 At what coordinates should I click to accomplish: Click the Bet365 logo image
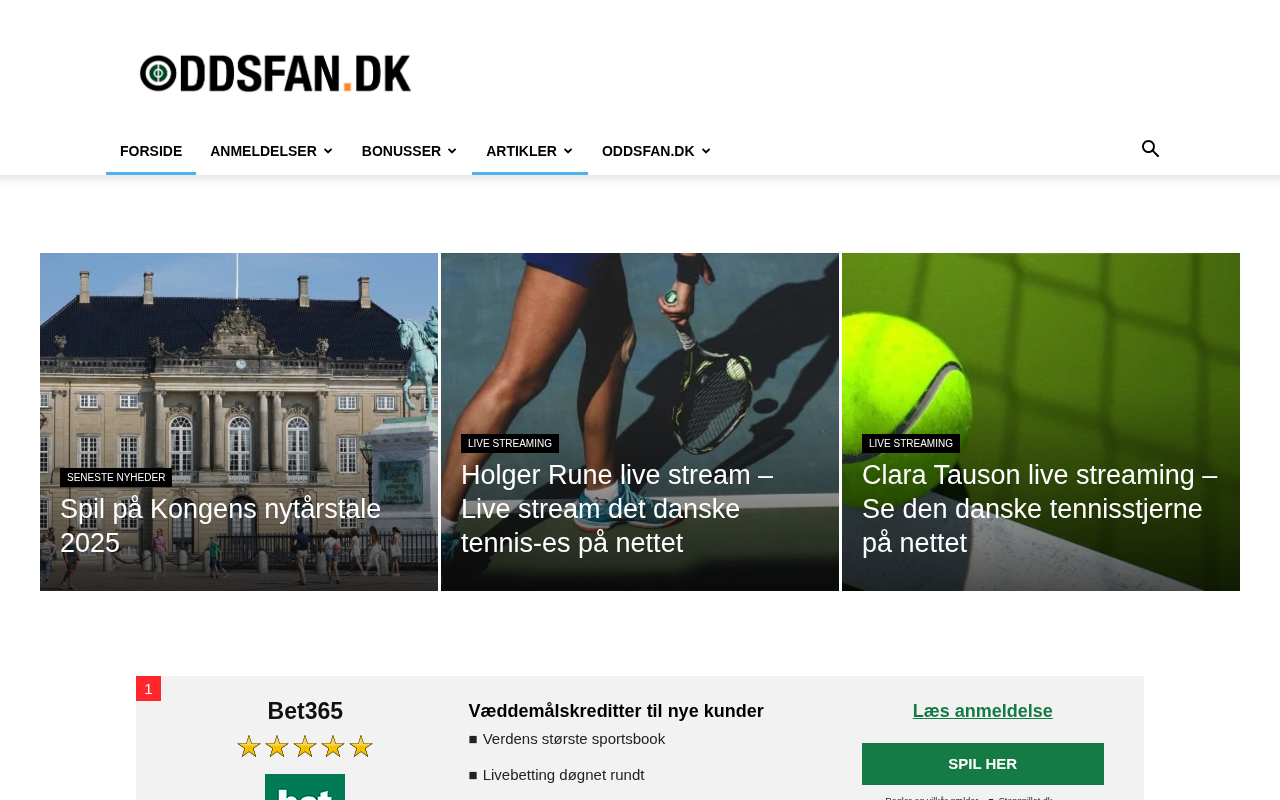point(305,787)
